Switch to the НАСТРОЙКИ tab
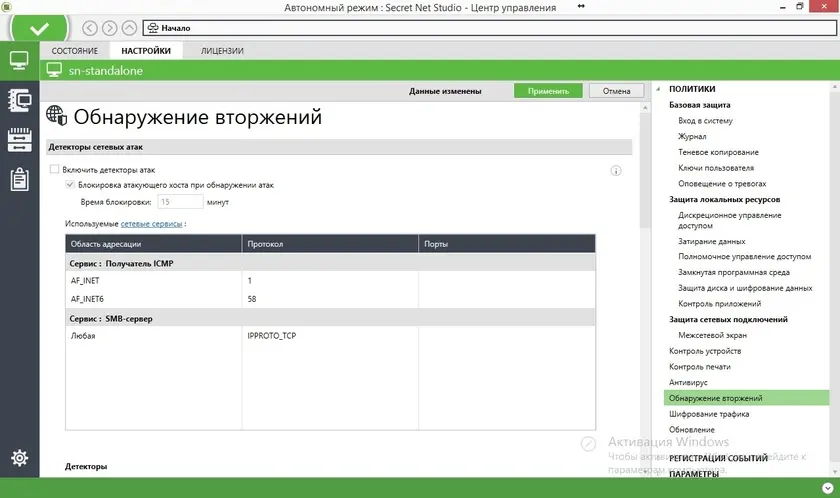Viewport: 840px width, 498px height. pos(146,51)
